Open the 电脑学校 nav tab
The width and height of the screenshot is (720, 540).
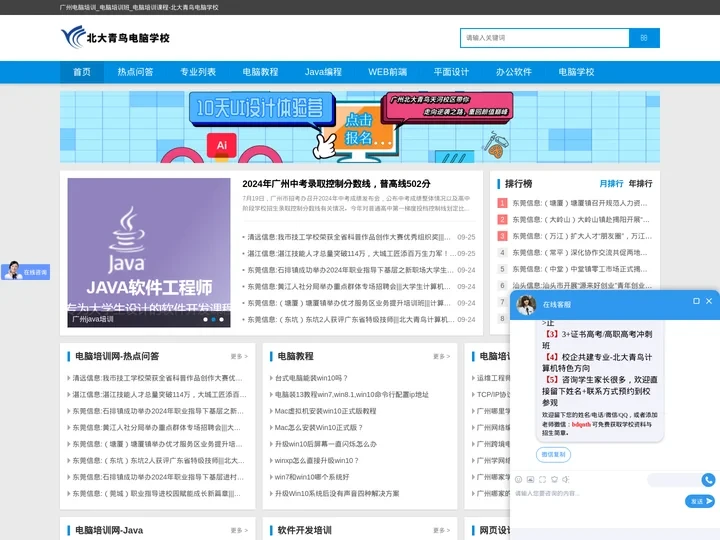pos(576,72)
